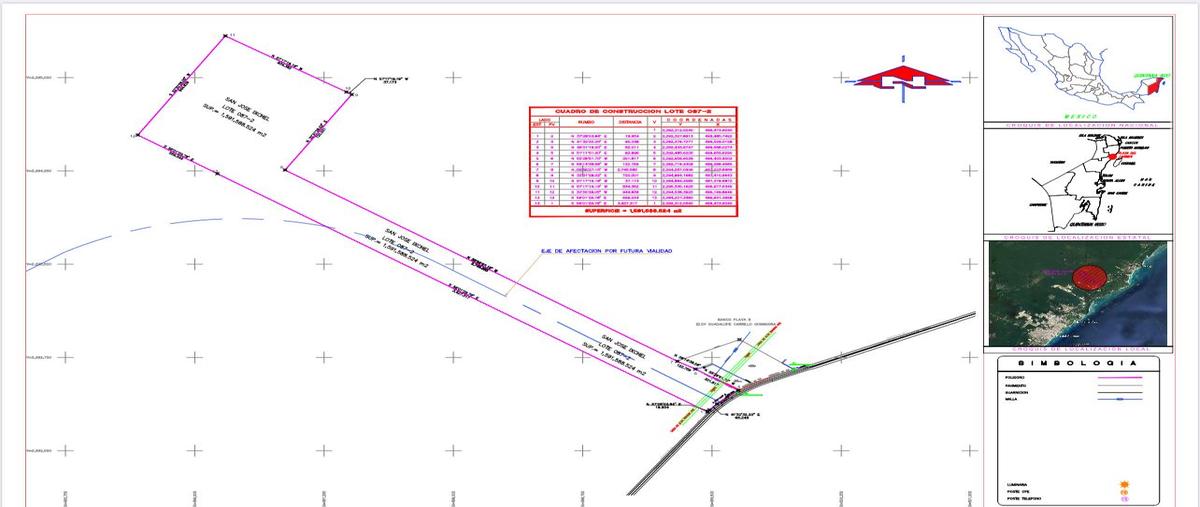Click the DISTANCIA column header in table

point(628,123)
